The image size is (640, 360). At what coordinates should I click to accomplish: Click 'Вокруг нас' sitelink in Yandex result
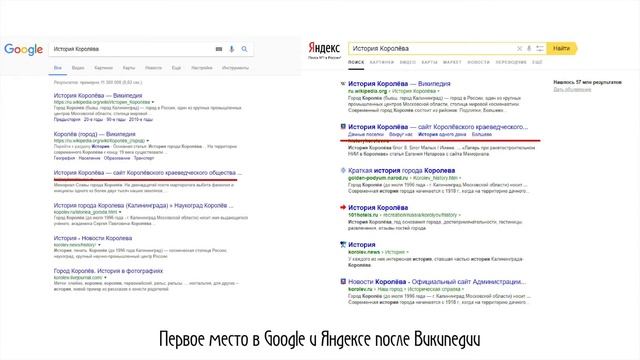coord(401,134)
